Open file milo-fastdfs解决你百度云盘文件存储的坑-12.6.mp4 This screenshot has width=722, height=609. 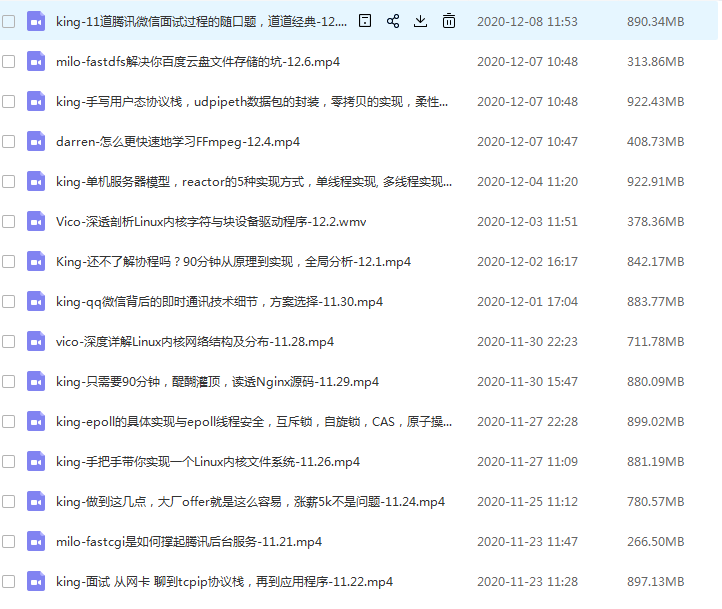click(x=198, y=62)
